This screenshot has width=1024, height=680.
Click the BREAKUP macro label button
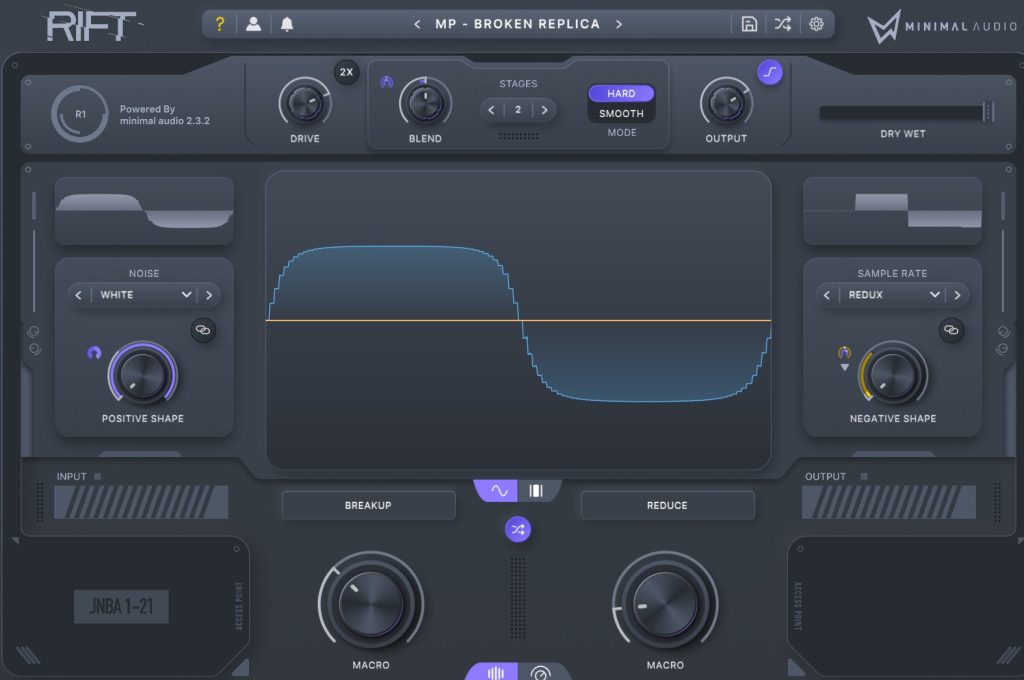click(x=368, y=505)
